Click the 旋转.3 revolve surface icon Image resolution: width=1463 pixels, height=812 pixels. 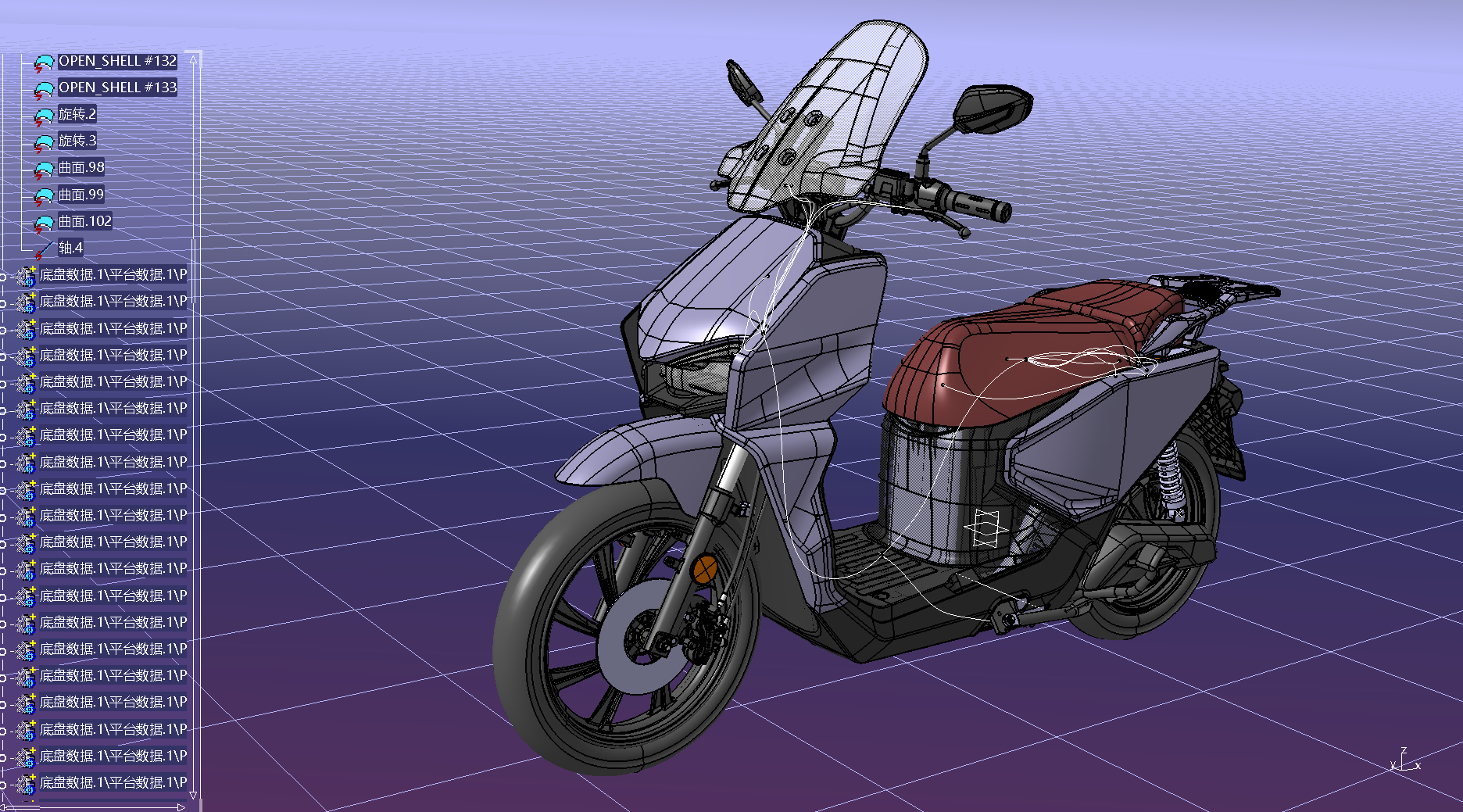(x=43, y=143)
